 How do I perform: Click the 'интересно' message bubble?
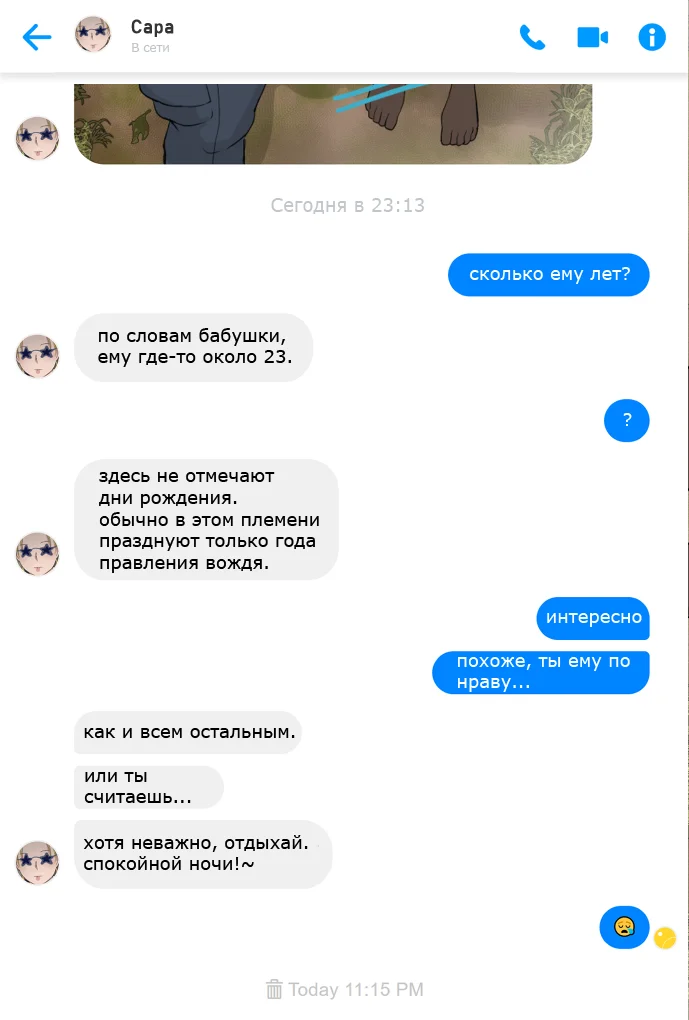click(x=593, y=618)
